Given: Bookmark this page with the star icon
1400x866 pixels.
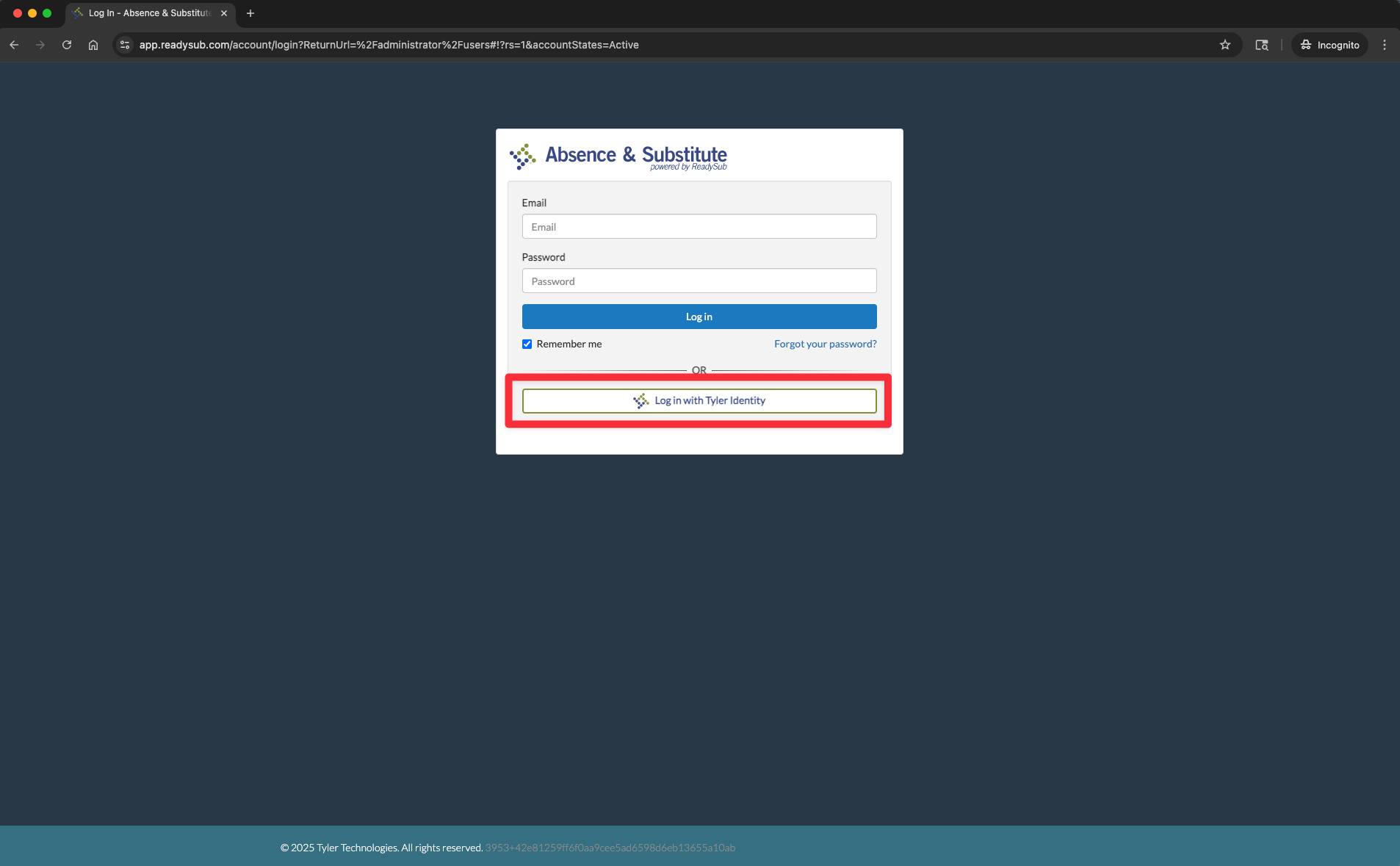Looking at the screenshot, I should pyautogui.click(x=1225, y=45).
